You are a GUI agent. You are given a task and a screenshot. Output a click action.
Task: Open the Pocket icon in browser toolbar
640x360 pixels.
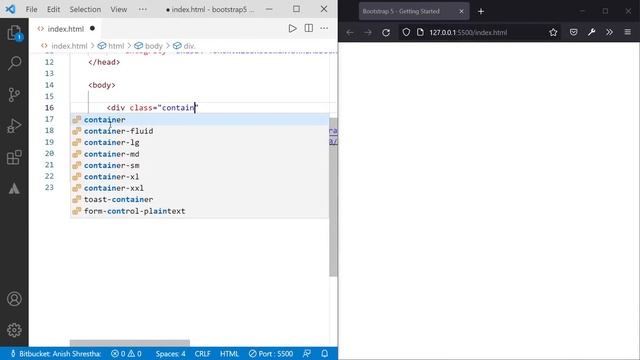[x=573, y=32]
